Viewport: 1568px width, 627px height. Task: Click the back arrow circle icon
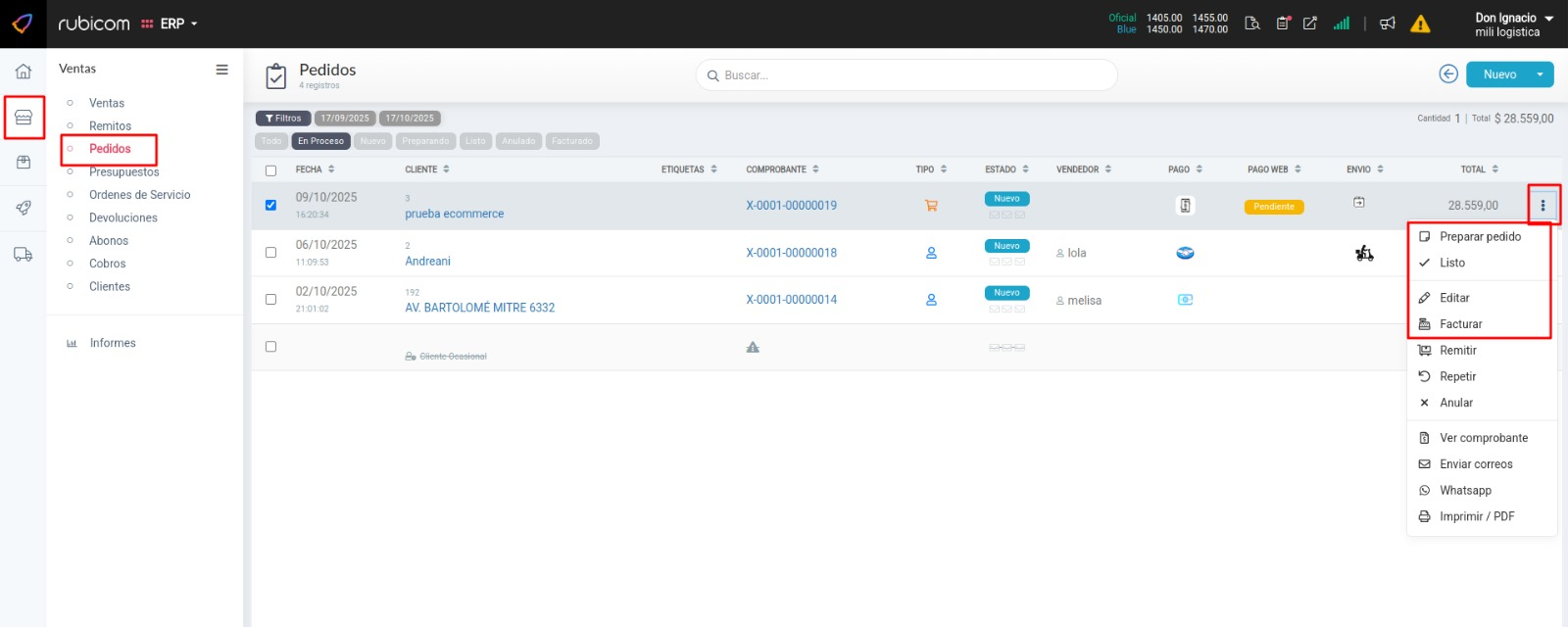pos(1448,74)
